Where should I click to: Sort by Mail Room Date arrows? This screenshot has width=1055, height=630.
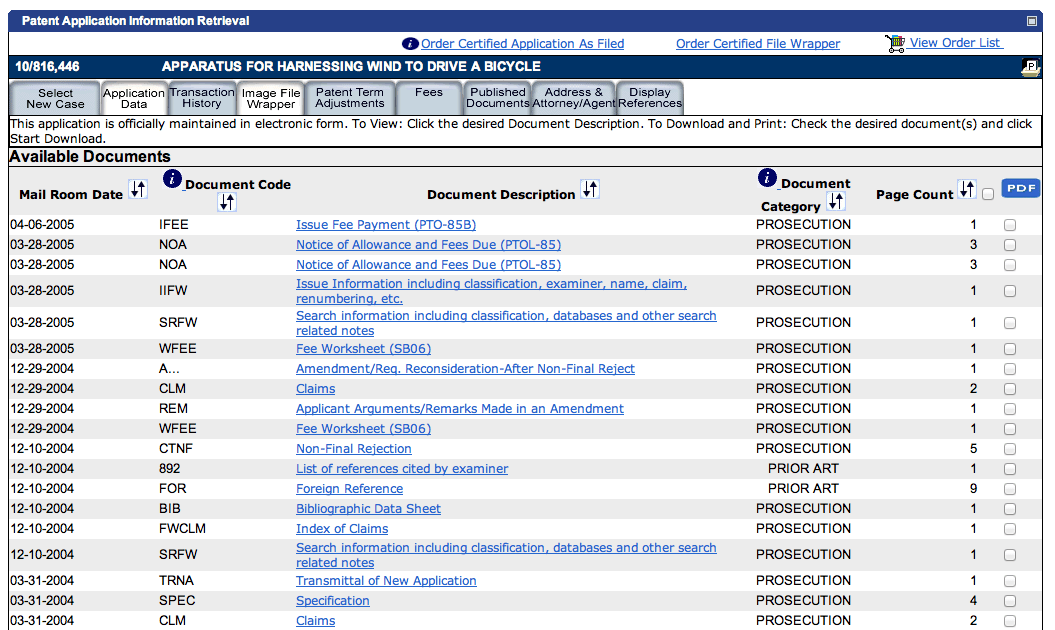(x=138, y=190)
